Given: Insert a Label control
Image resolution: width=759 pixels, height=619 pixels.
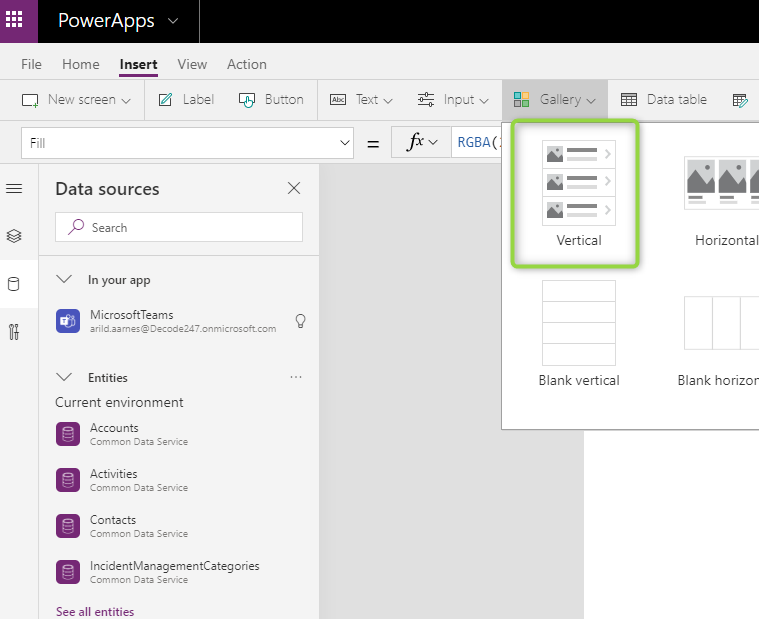Looking at the screenshot, I should 186,100.
